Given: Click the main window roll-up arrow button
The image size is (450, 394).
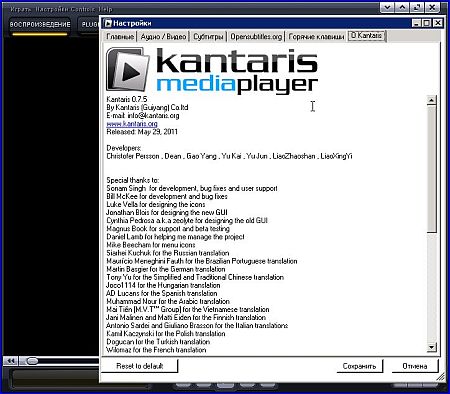Looking at the screenshot, I should pyautogui.click(x=402, y=7).
